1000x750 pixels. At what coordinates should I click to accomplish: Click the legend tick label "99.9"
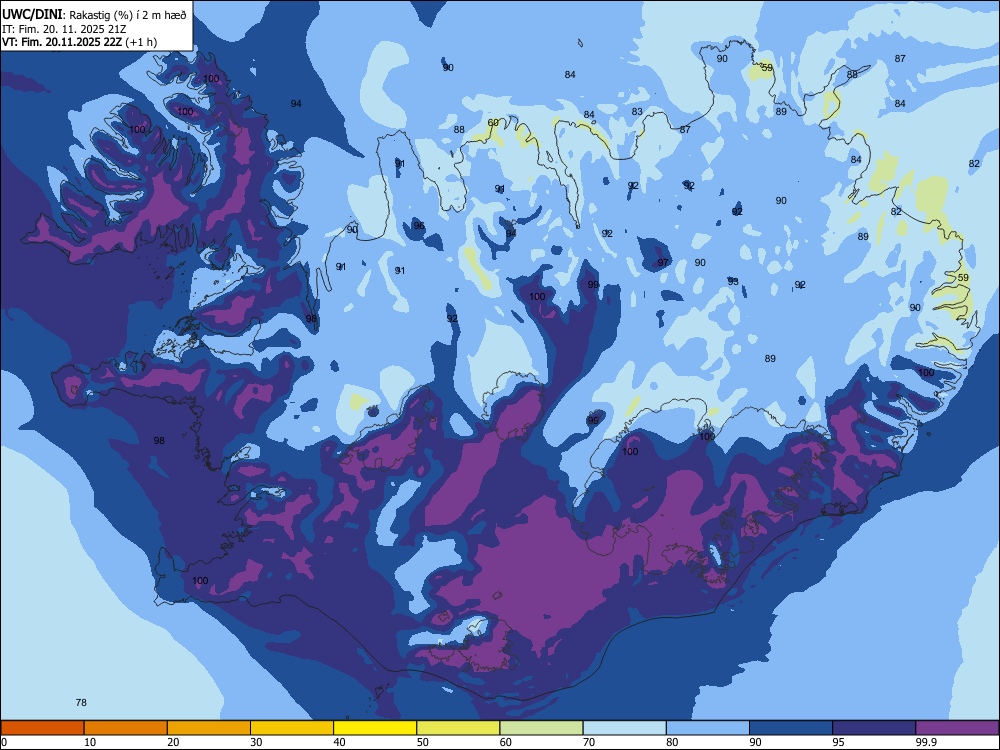pos(925,742)
